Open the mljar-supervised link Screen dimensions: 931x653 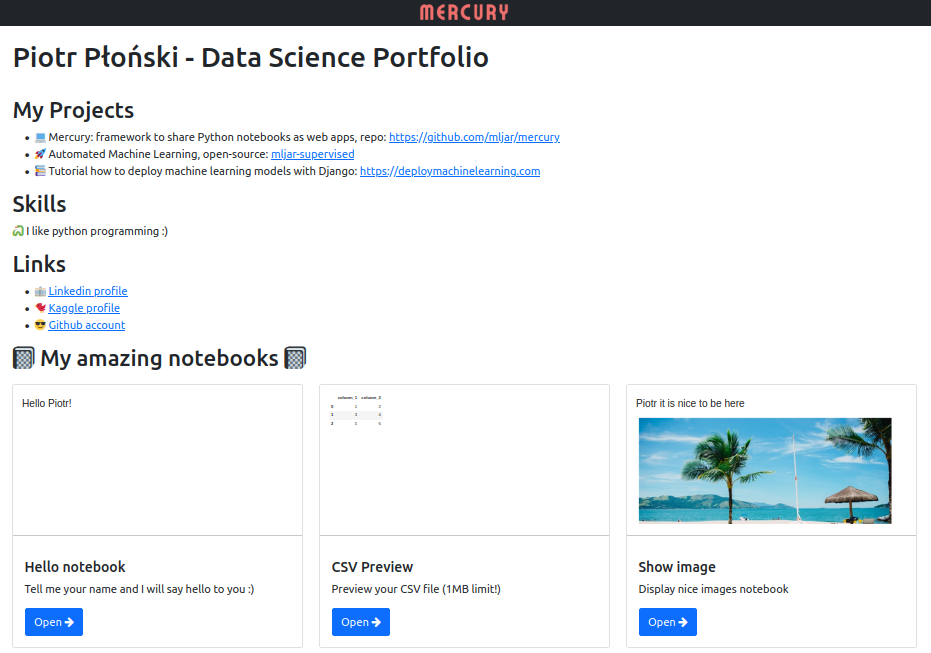pos(312,154)
